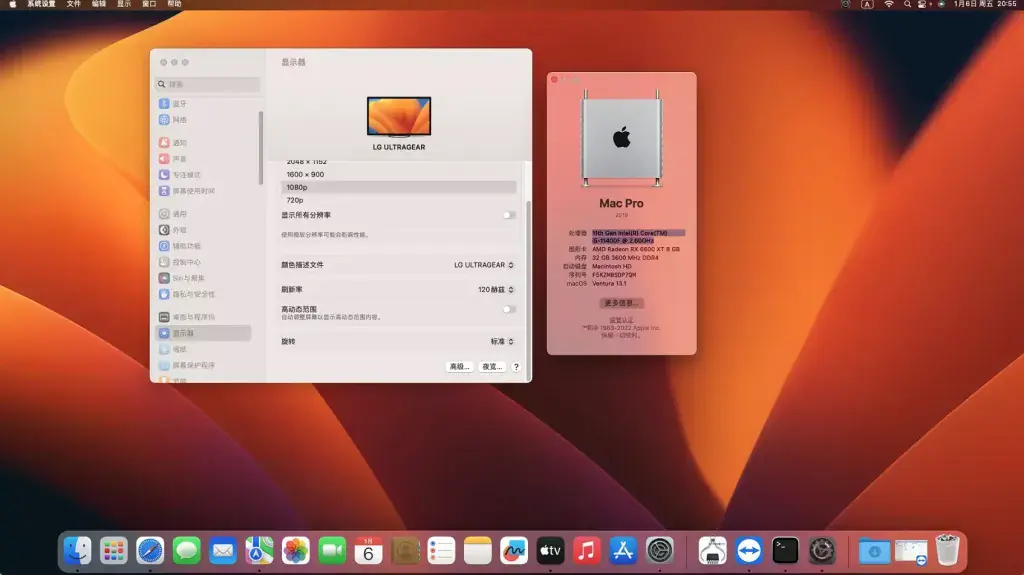Screen dimensions: 1024x575
Task: Open Finder from the Dock
Action: 78,550
